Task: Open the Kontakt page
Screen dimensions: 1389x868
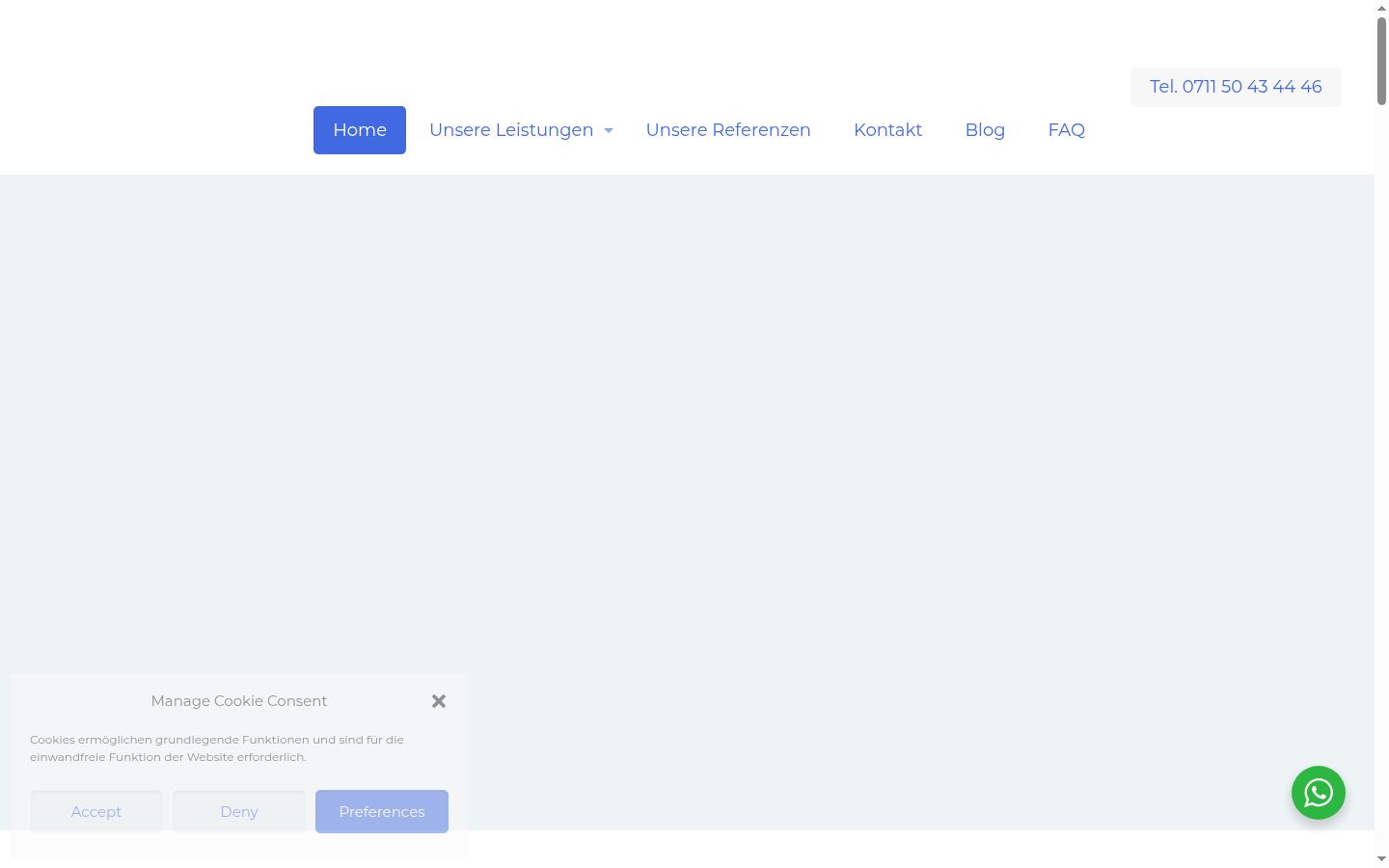Action: click(887, 130)
